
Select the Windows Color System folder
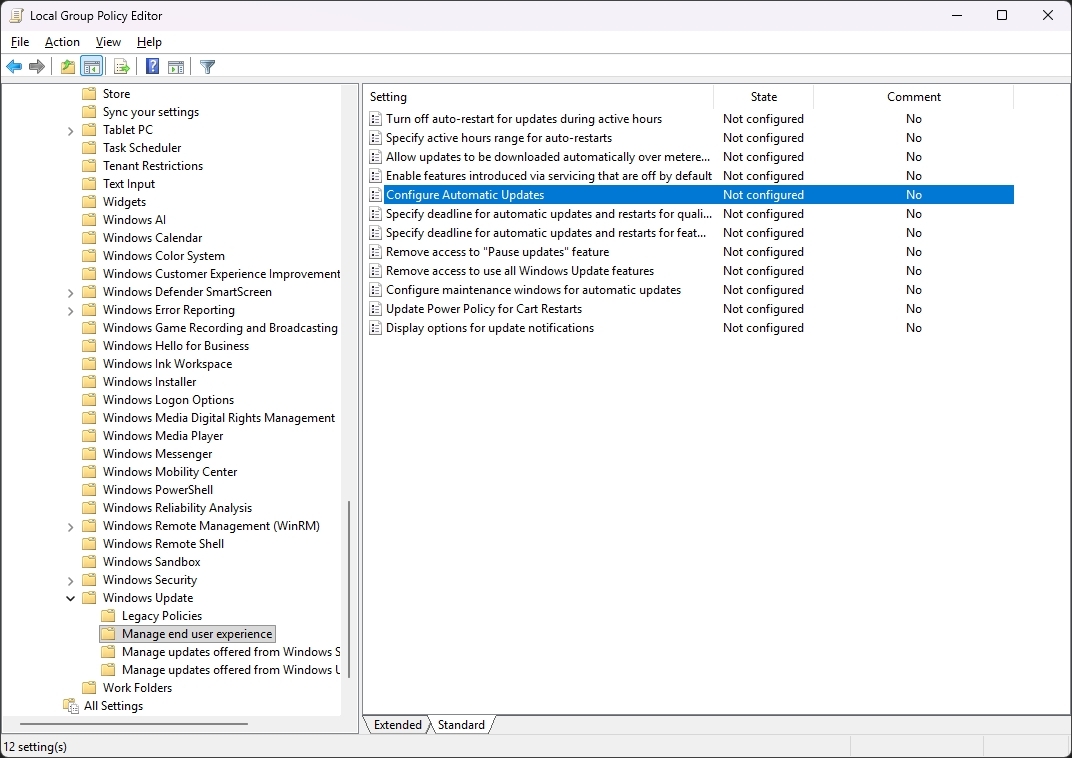click(x=163, y=256)
